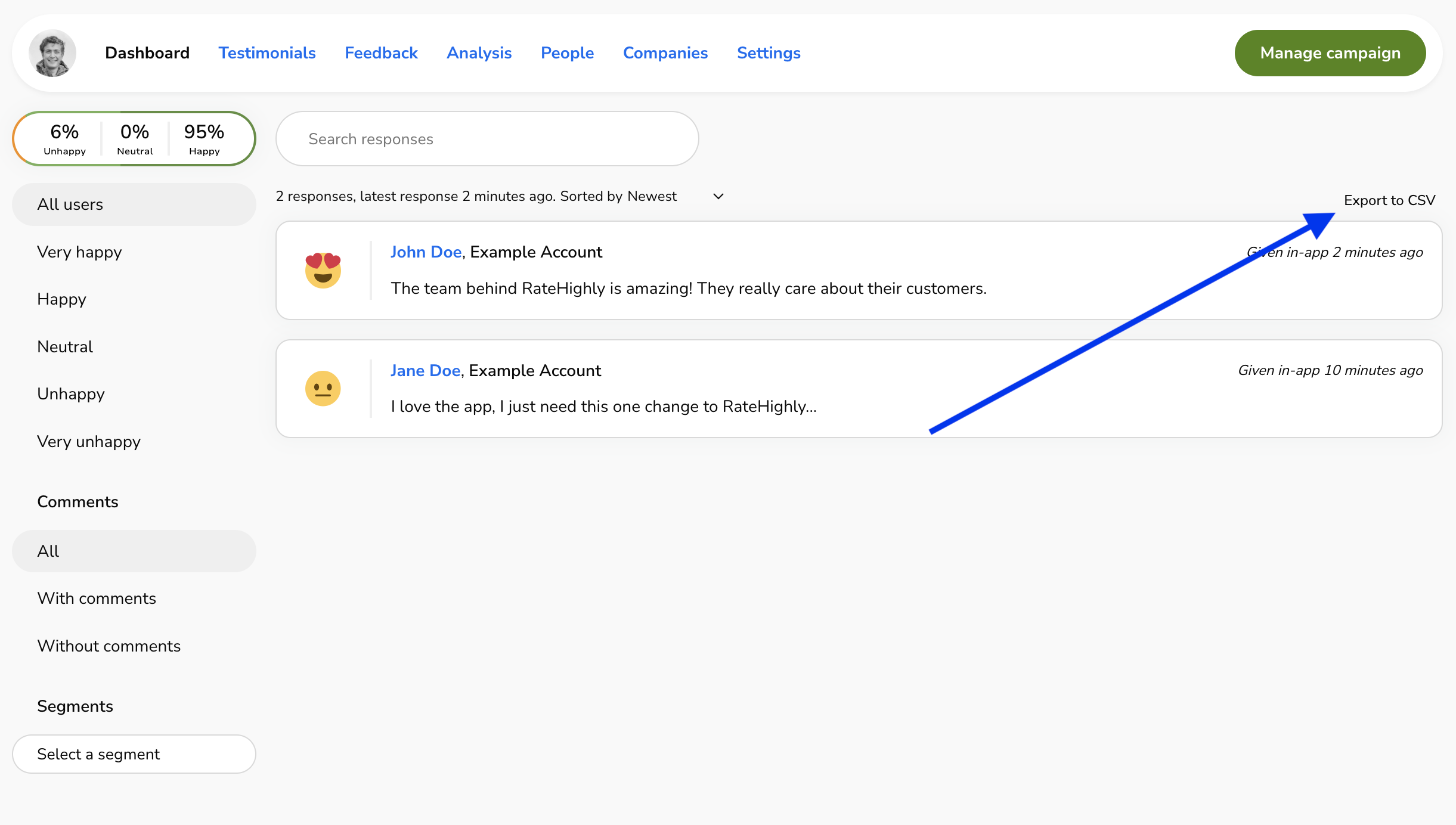Click the happy face emoji icon on John Doe's response

323,270
